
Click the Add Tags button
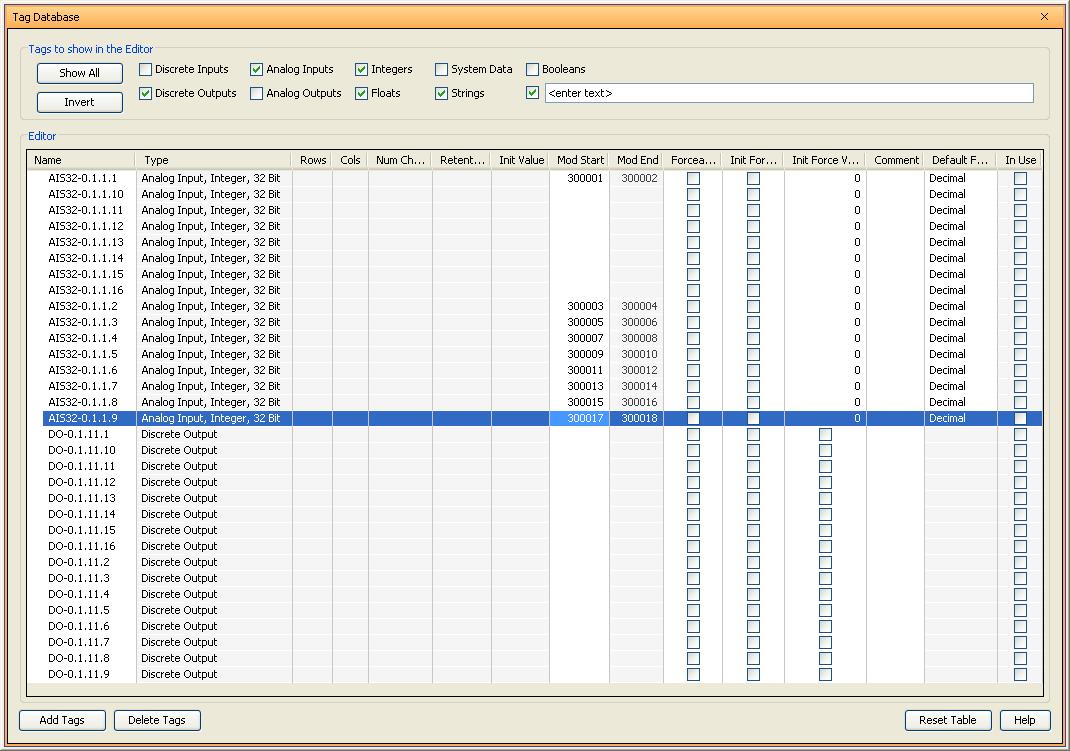pos(62,720)
